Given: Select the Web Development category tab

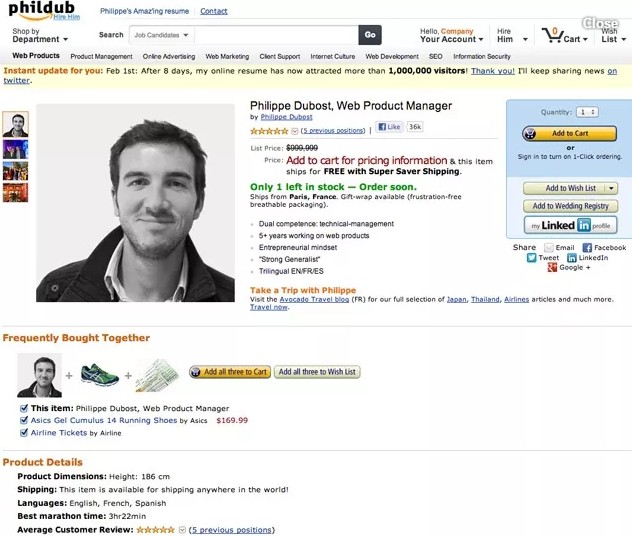Looking at the screenshot, I should click(392, 56).
